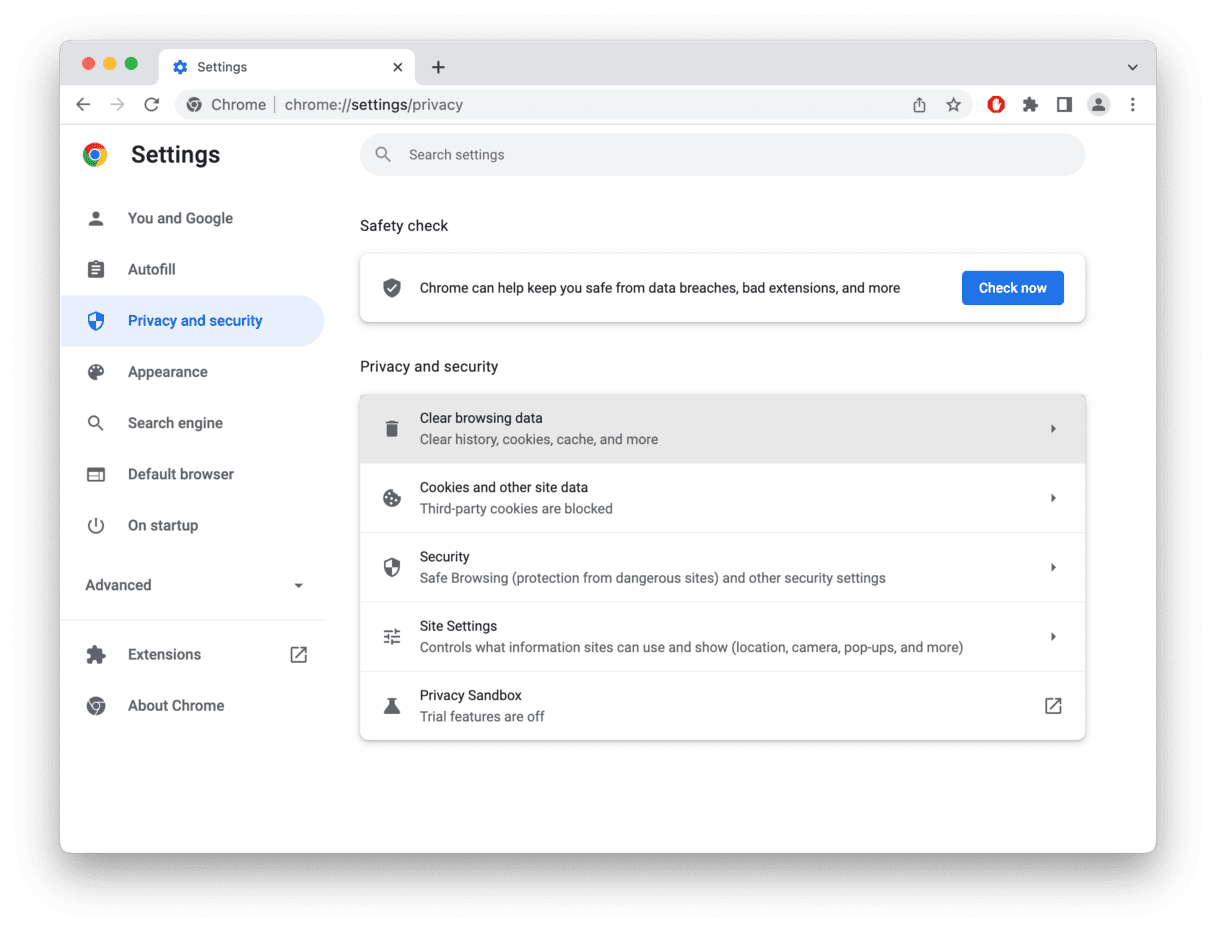Select Appearance in the sidebar

click(167, 372)
